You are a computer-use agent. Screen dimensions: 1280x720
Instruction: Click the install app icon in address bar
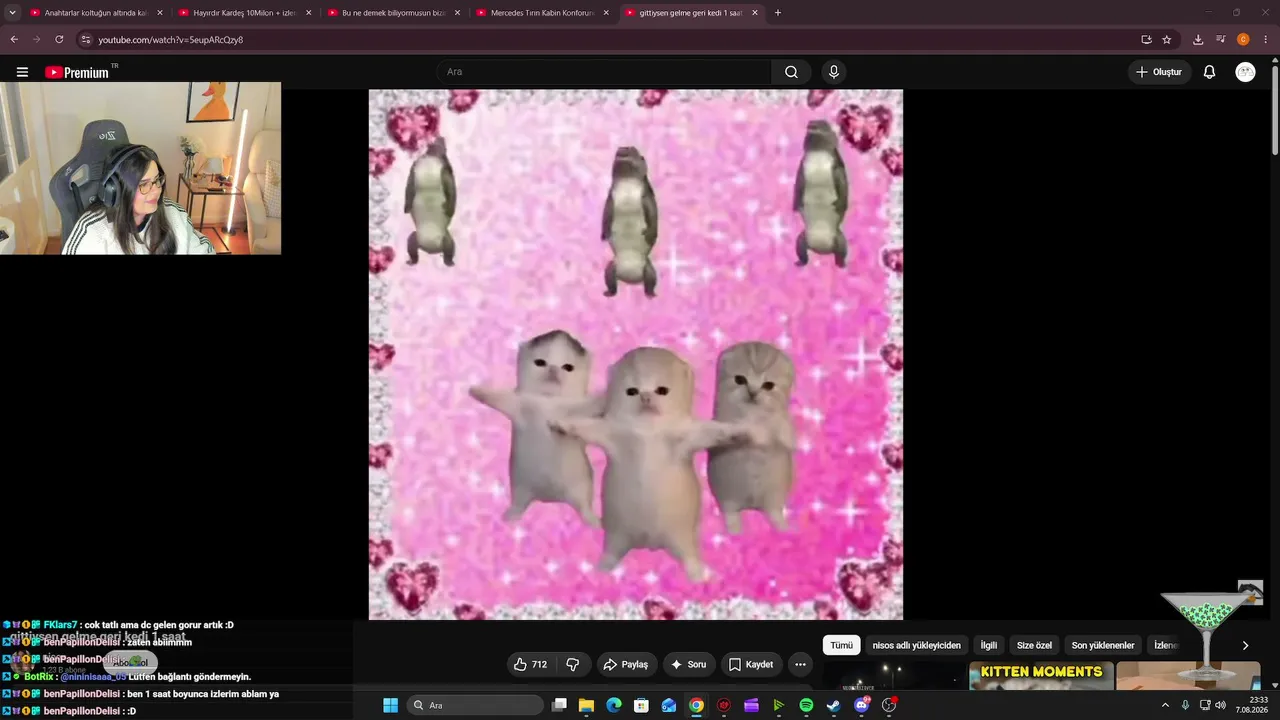click(1146, 40)
